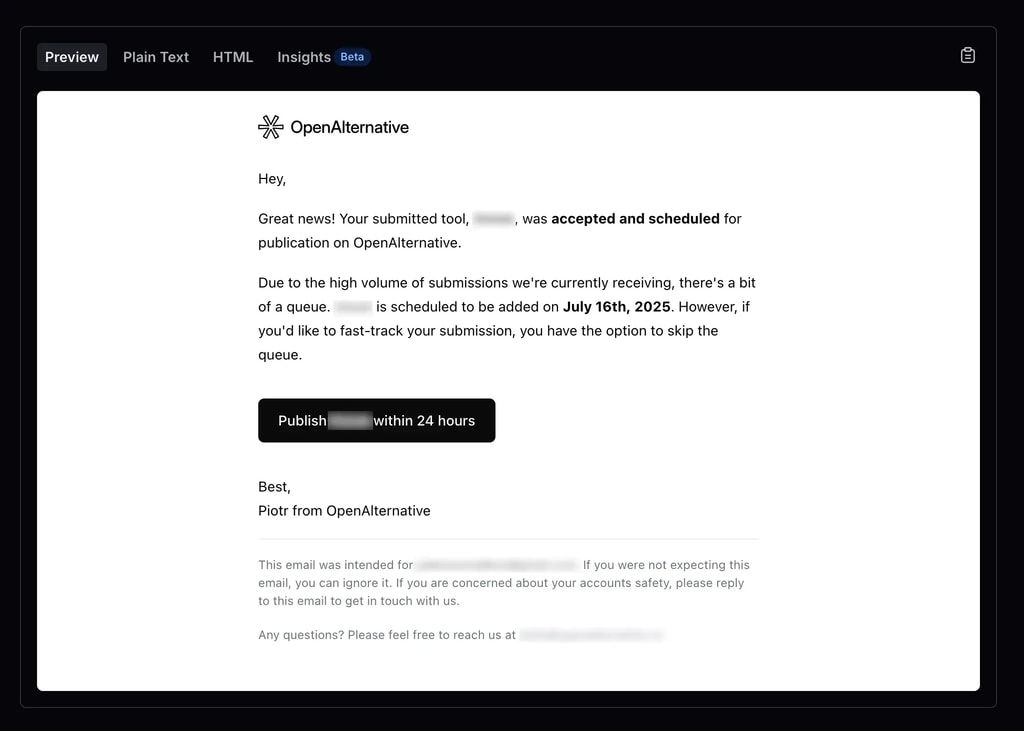Screen dimensions: 1024x731
Task: Click the clipboard copy icon
Action: [x=967, y=55]
